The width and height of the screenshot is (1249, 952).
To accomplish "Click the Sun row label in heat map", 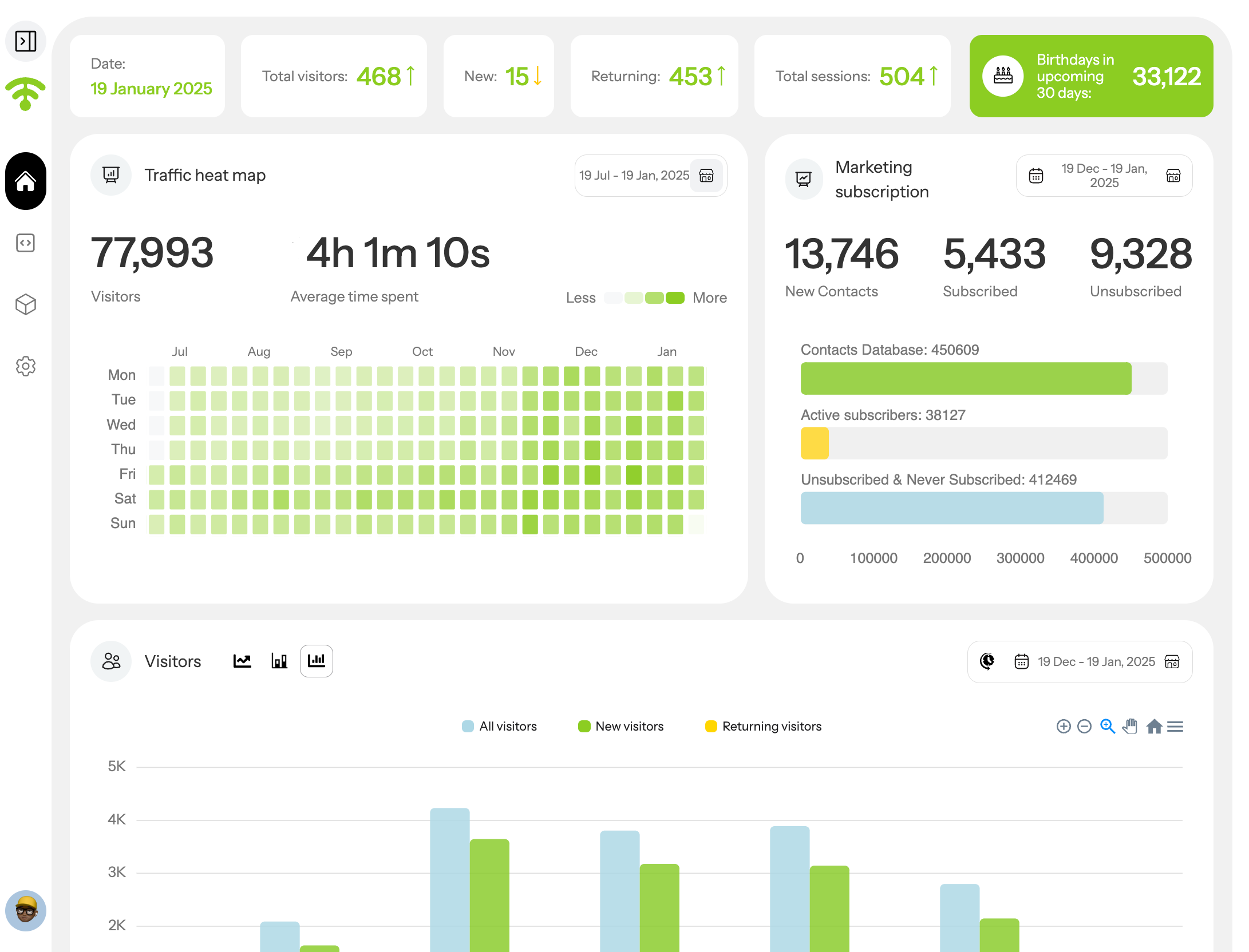I will coord(123,523).
